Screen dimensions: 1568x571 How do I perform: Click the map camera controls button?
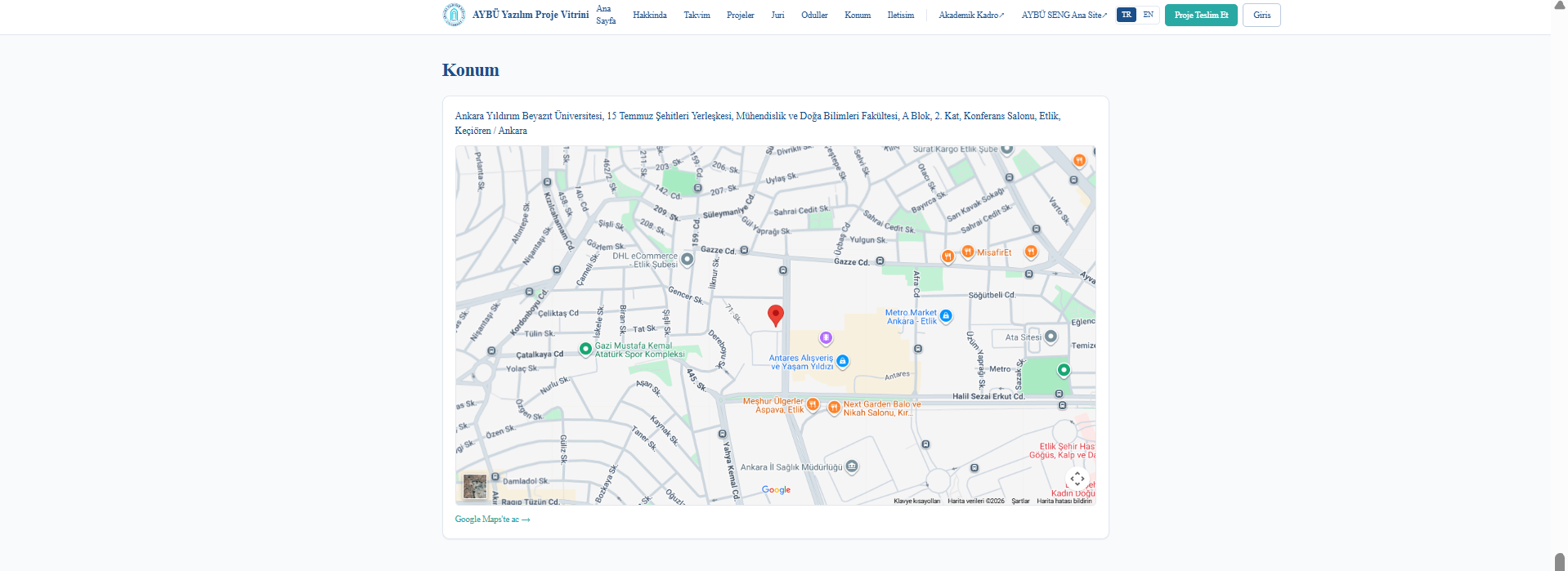[x=1077, y=479]
